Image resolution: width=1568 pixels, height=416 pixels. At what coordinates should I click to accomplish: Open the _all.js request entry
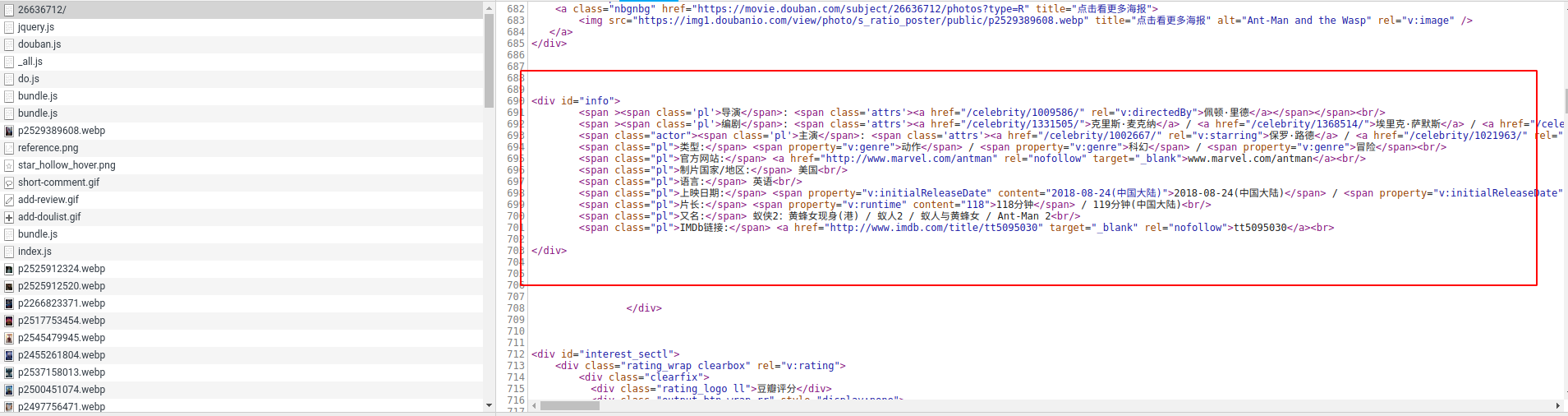[241, 62]
